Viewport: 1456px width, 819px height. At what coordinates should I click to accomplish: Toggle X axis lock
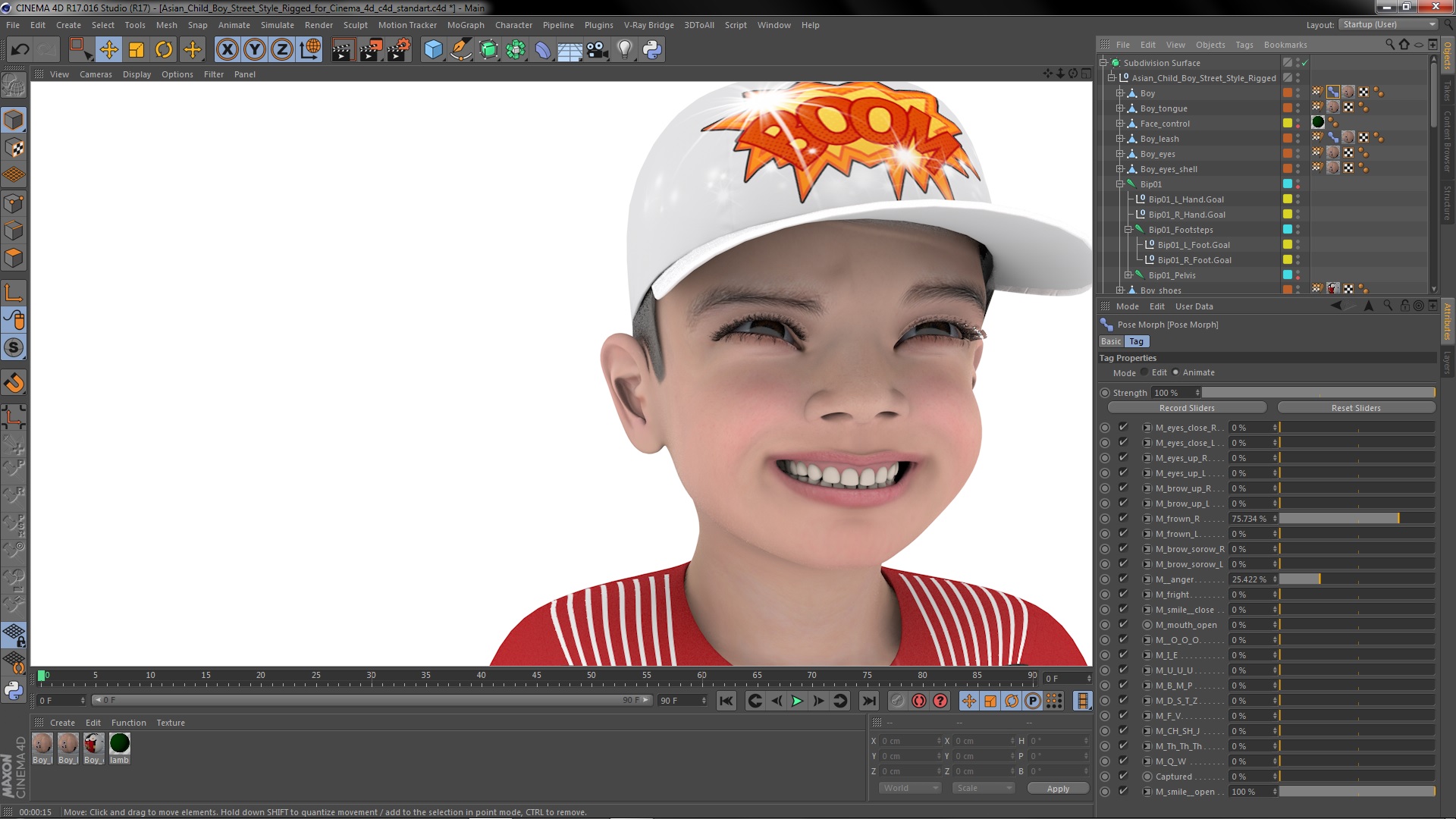(x=227, y=50)
